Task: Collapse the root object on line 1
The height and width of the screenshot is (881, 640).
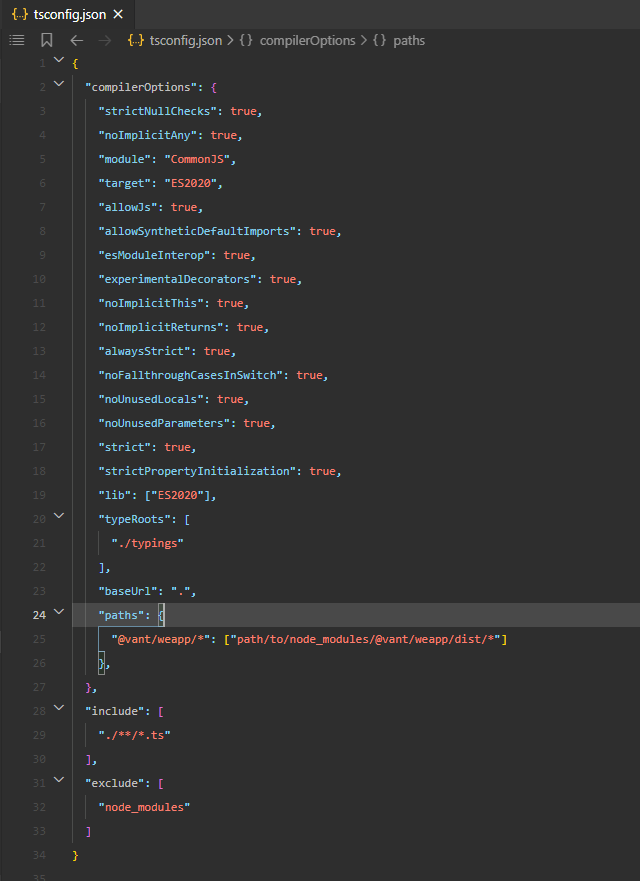Action: [58, 60]
